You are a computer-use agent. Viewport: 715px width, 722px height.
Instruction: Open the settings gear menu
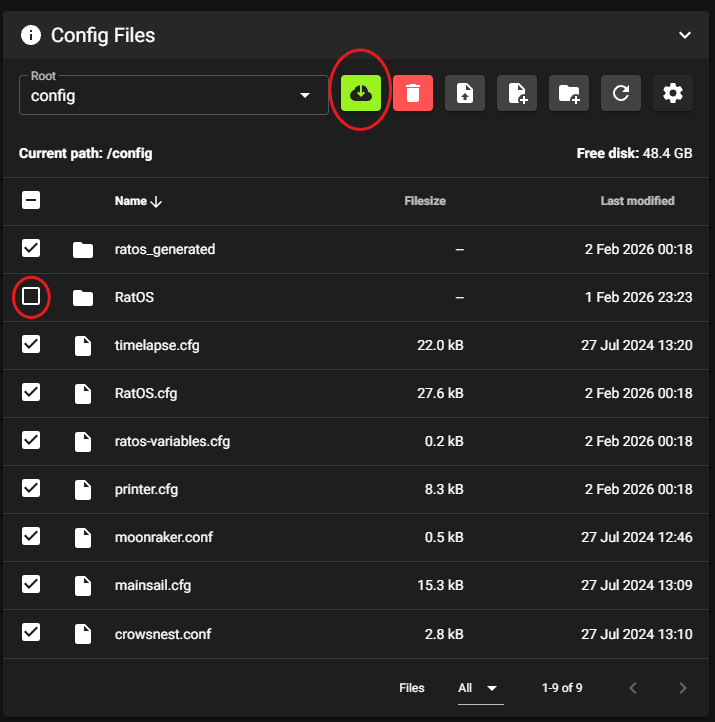tap(673, 93)
